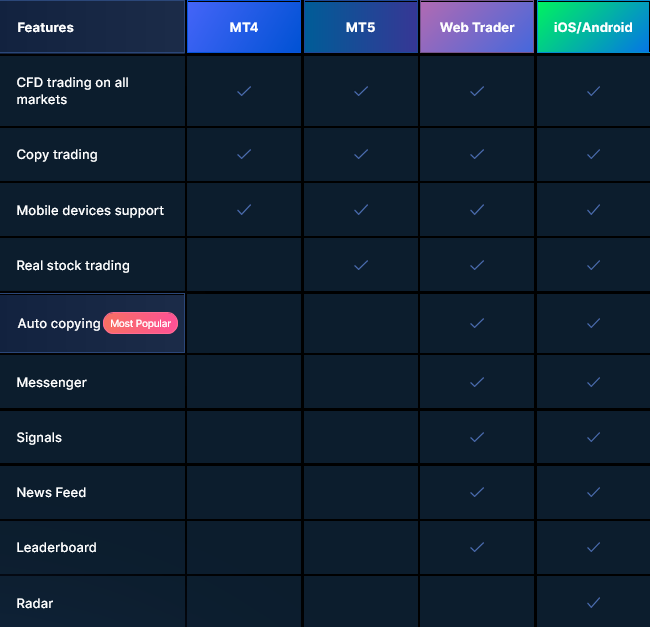Click Web Trader checkmark for Leaderboard
651x628 pixels.
pyautogui.click(x=477, y=547)
